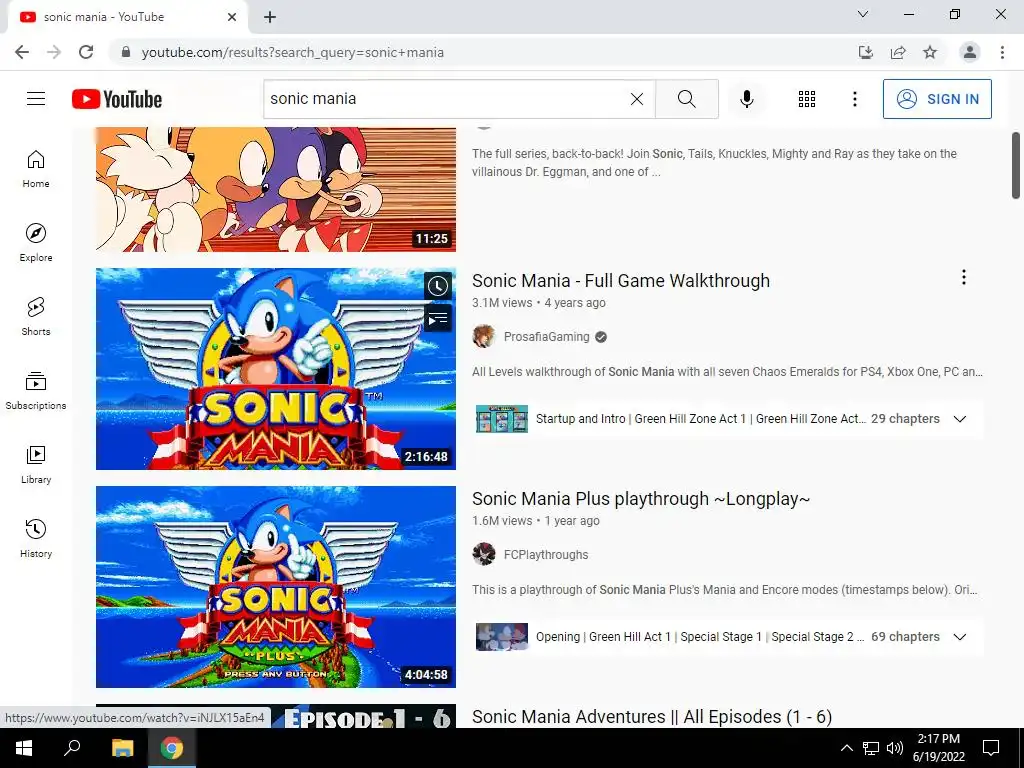This screenshot has height=768, width=1024.
Task: Click the install app icon in address bar
Action: (865, 52)
